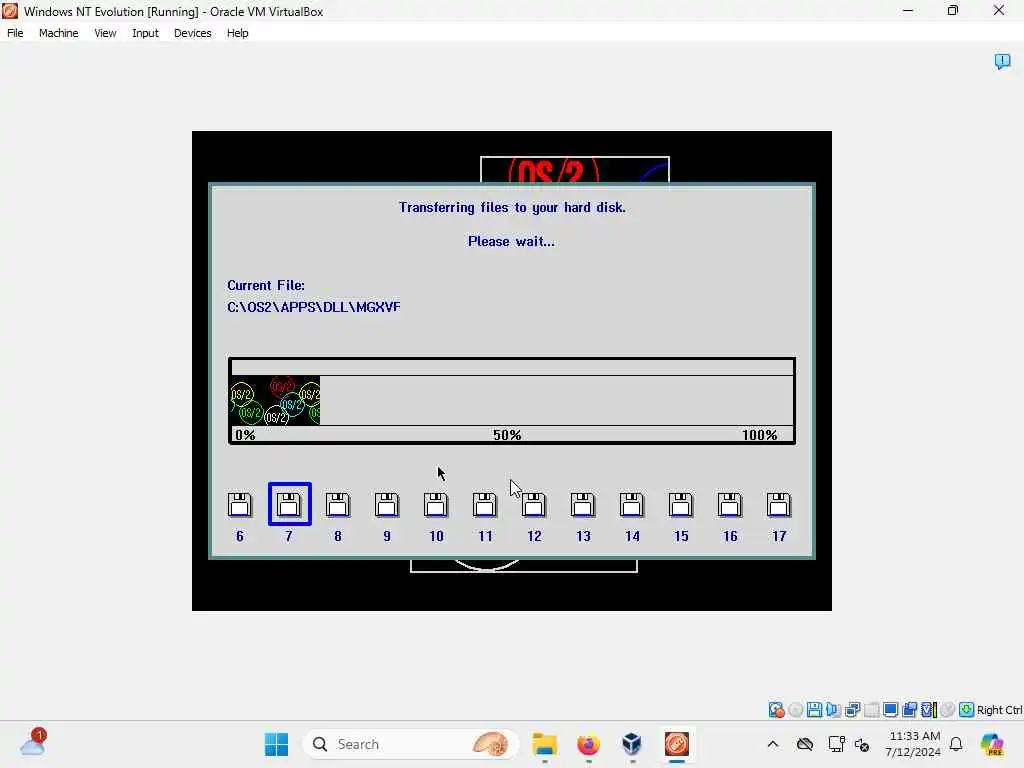Click diskette icon number 13
1024x768 pixels.
point(583,505)
